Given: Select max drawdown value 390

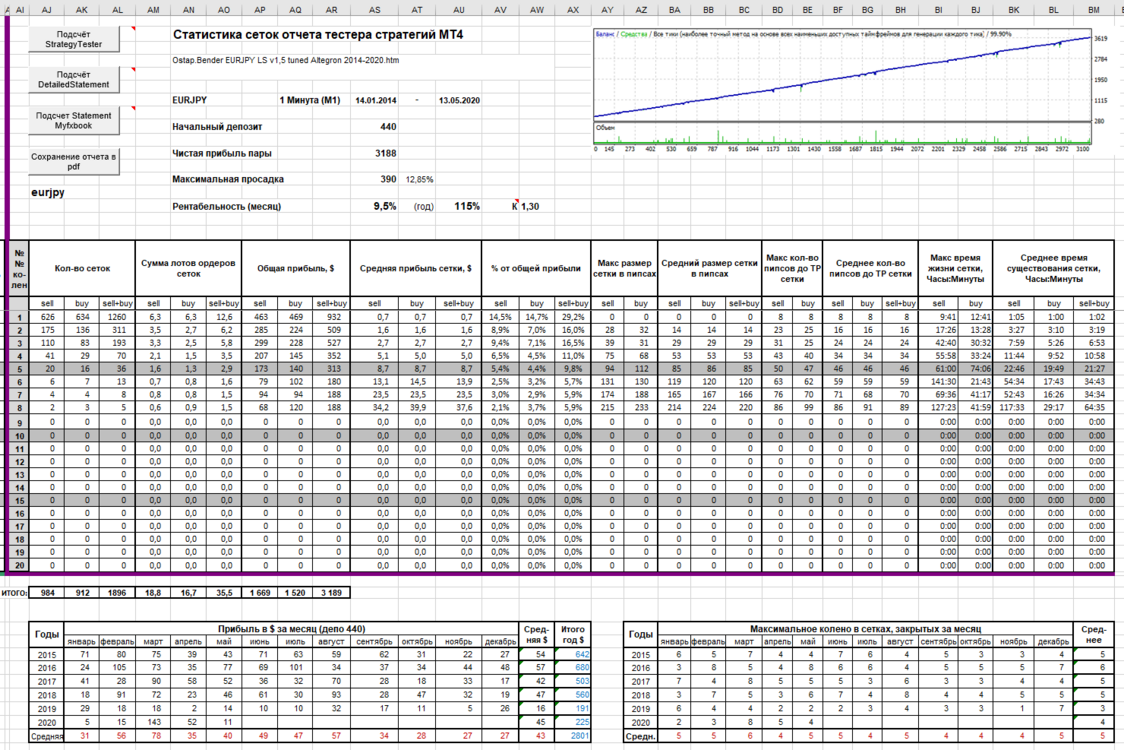Looking at the screenshot, I should click(388, 179).
